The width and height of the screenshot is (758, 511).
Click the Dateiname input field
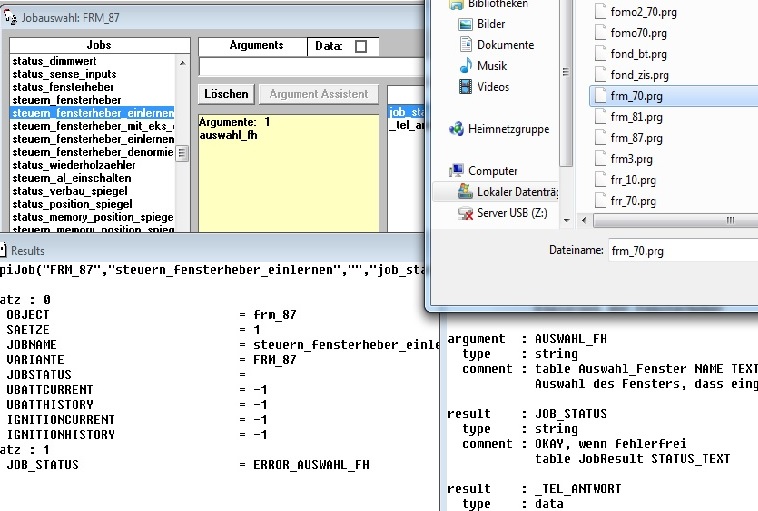point(680,251)
